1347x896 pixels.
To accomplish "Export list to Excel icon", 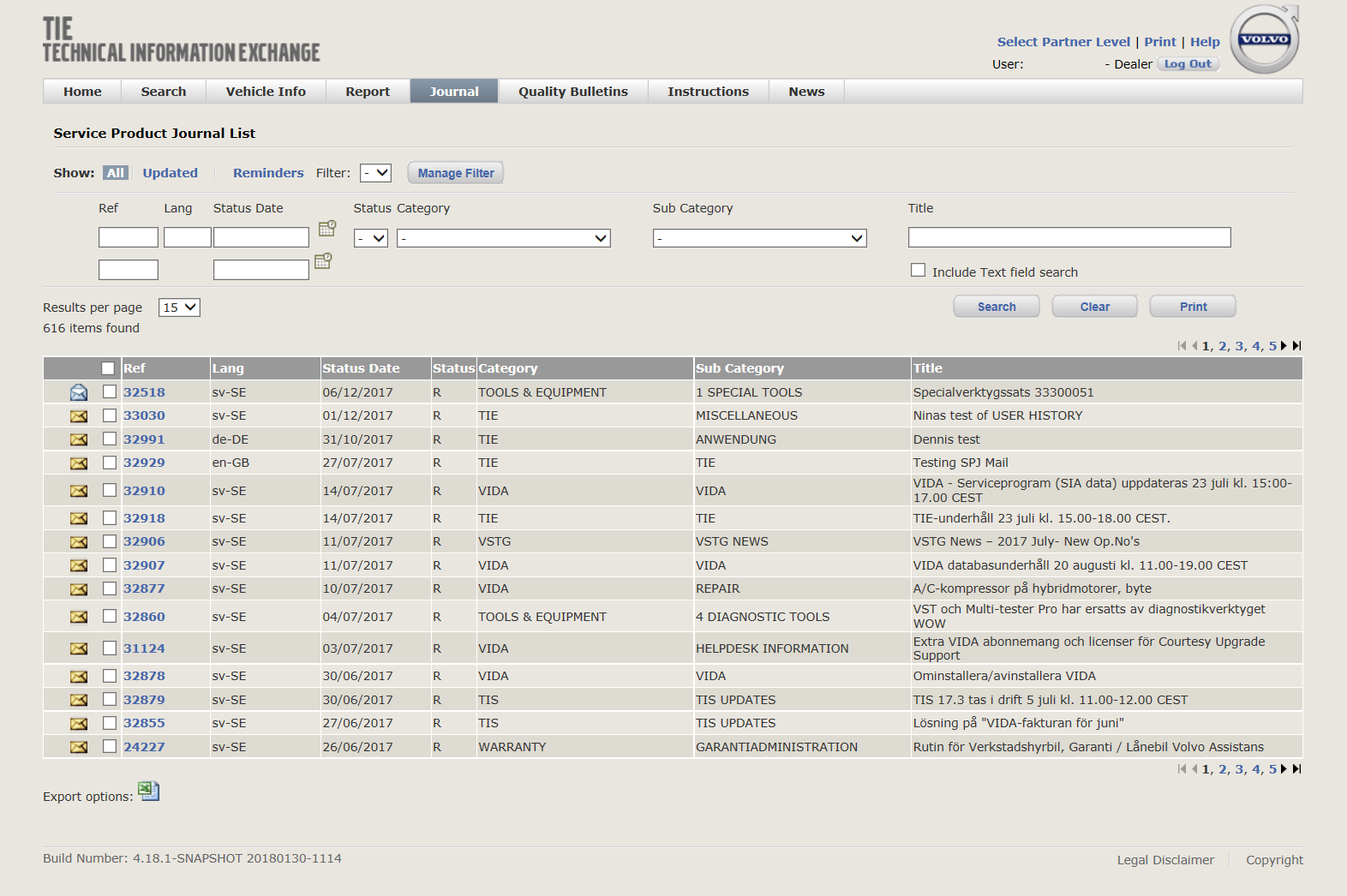I will tap(149, 791).
